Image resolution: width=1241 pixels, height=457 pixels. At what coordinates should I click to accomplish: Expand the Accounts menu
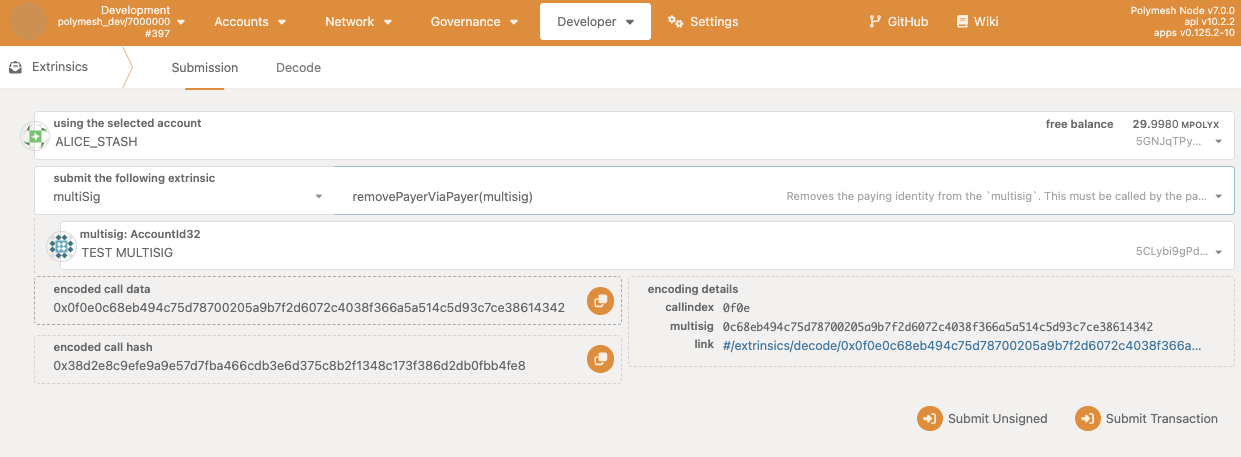[x=250, y=22]
